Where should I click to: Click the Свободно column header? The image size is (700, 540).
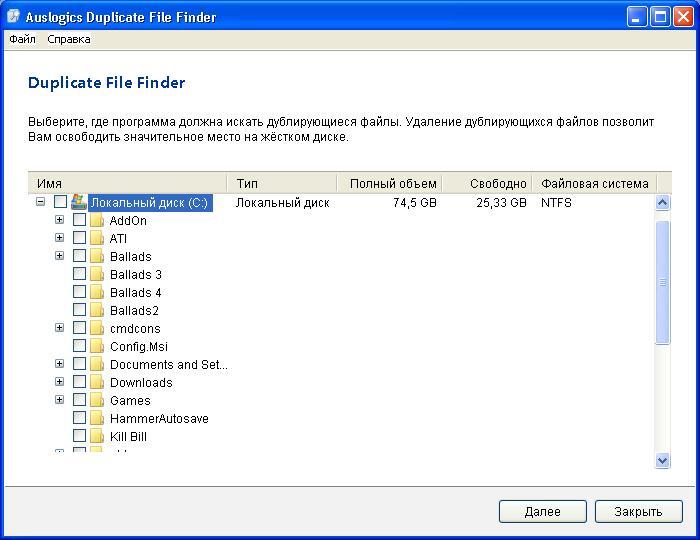point(487,183)
